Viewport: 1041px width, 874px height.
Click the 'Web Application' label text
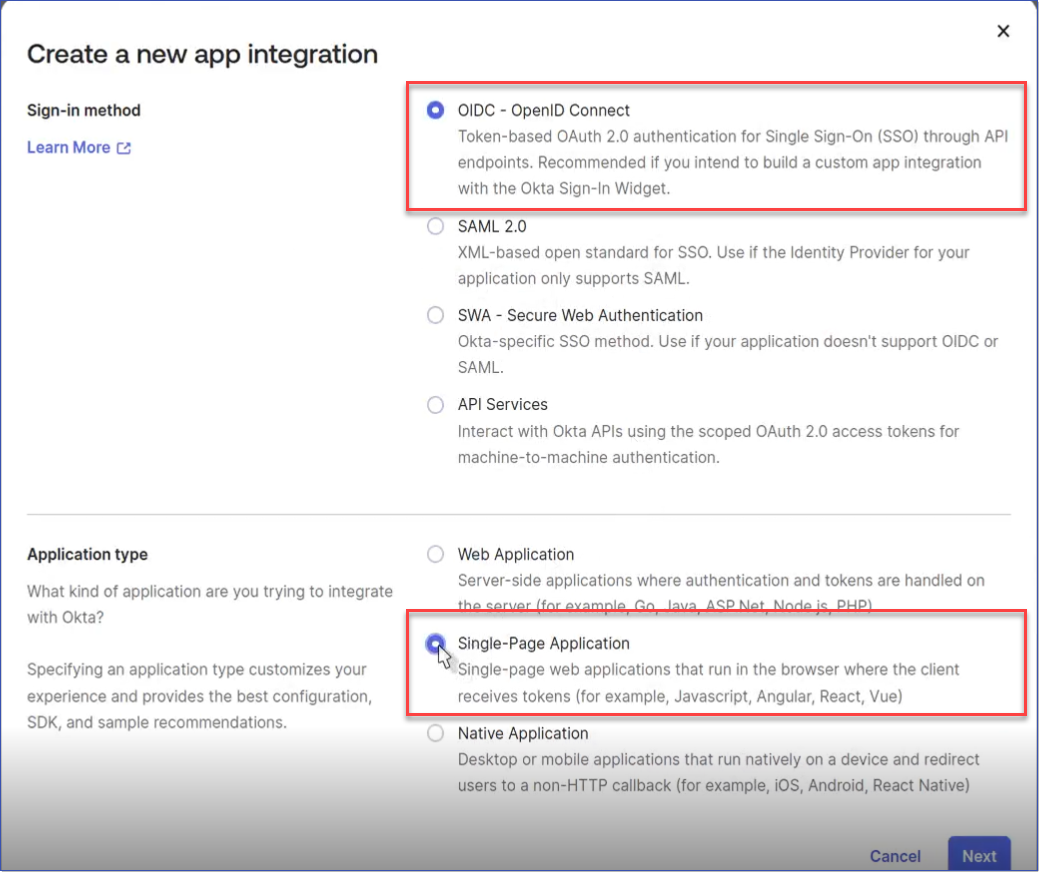(516, 555)
